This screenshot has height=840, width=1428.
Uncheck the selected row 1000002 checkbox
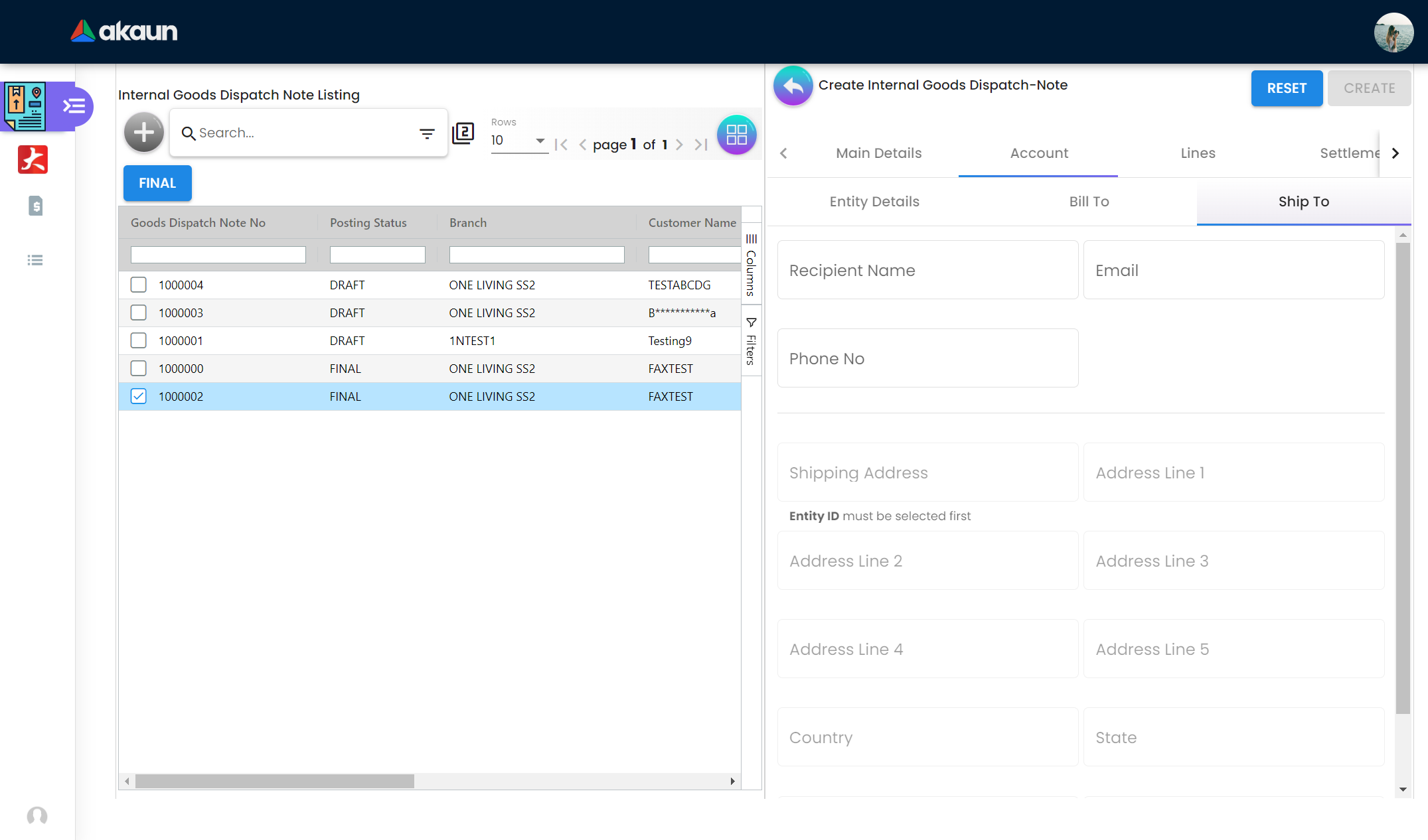tap(138, 396)
